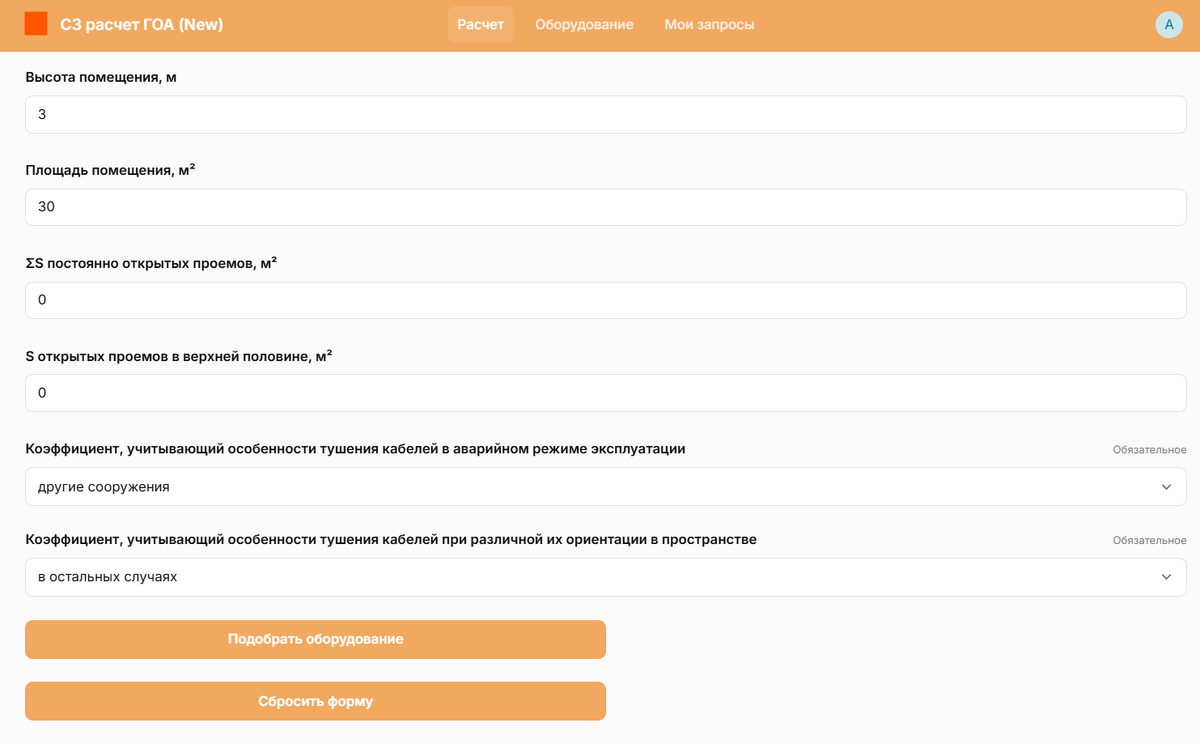1200x744 pixels.
Task: Click the Площадь помещения, м² label
Action: click(x=110, y=170)
